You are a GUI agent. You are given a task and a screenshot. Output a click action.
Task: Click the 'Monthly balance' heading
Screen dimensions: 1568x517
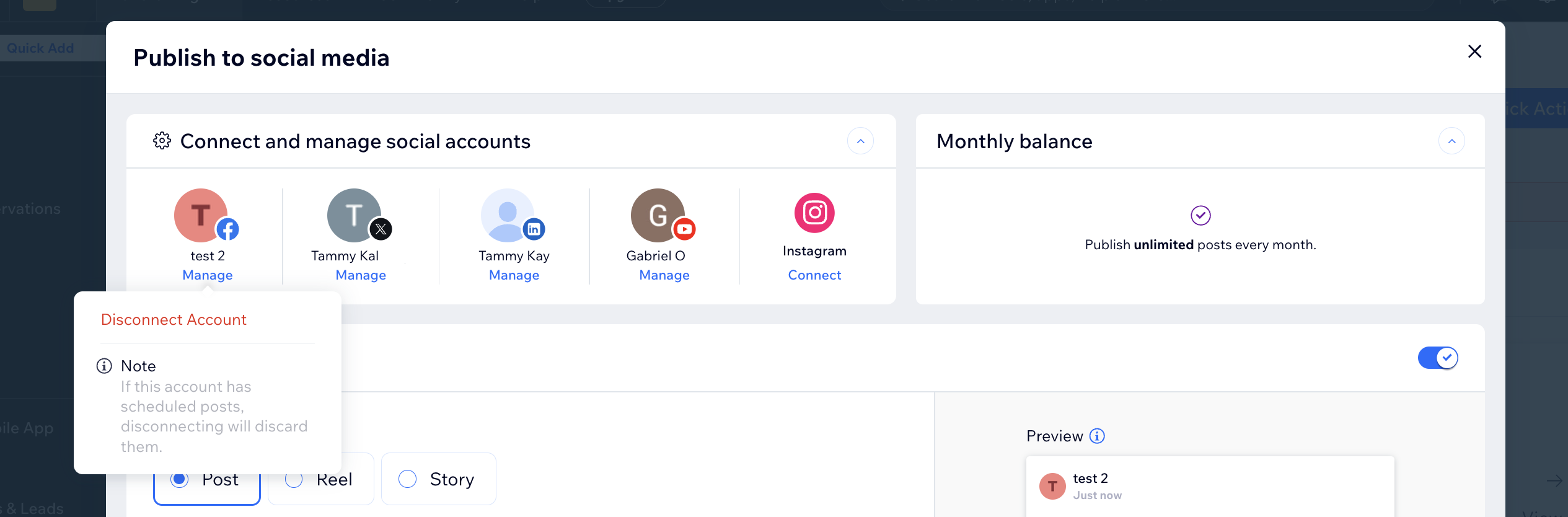tap(1015, 141)
